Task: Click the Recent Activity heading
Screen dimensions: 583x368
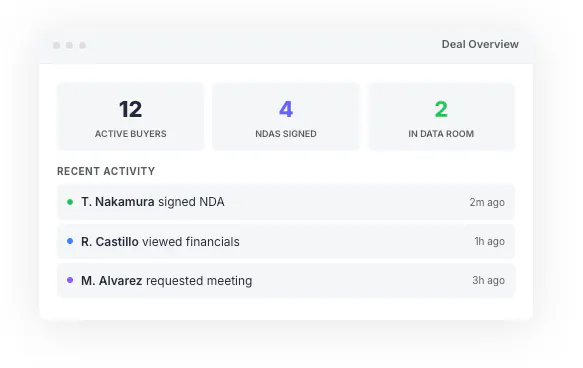Action: coord(106,171)
